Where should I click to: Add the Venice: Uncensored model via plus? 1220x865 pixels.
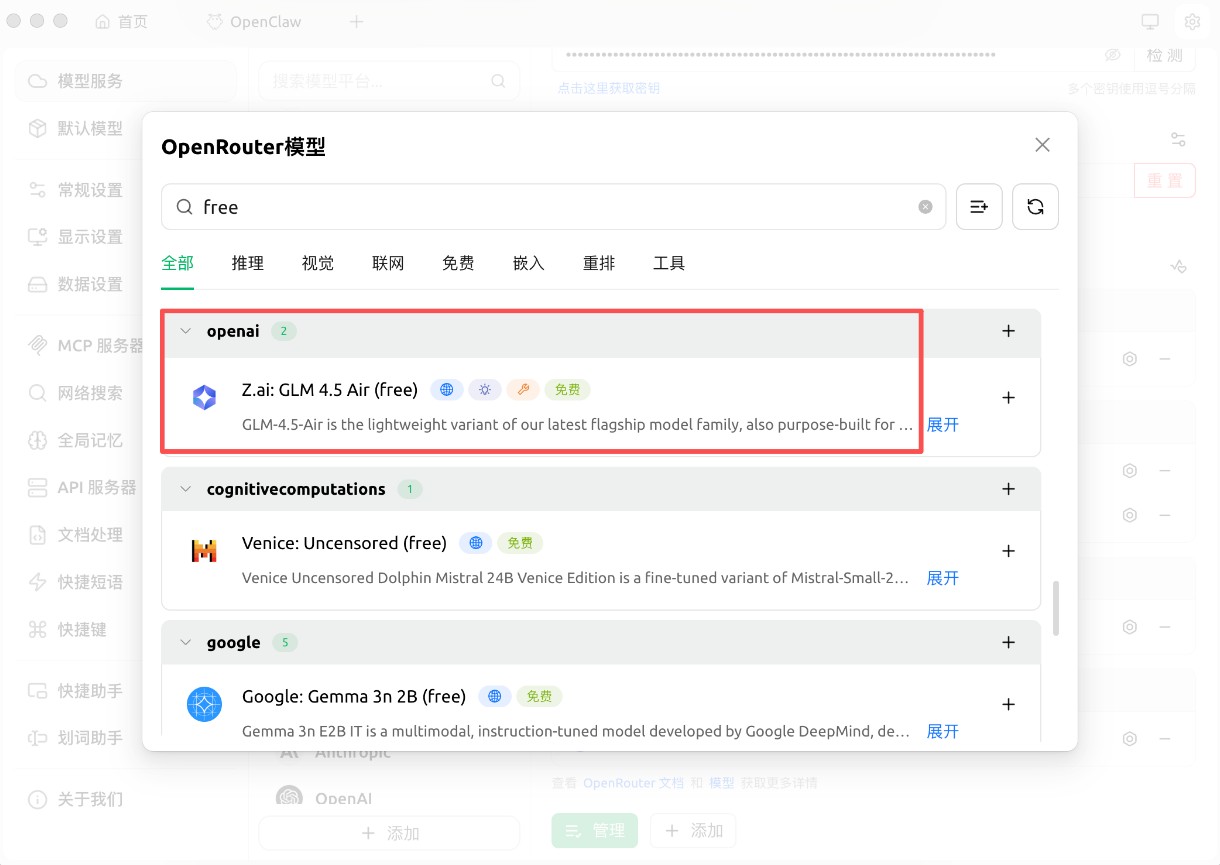point(1008,550)
